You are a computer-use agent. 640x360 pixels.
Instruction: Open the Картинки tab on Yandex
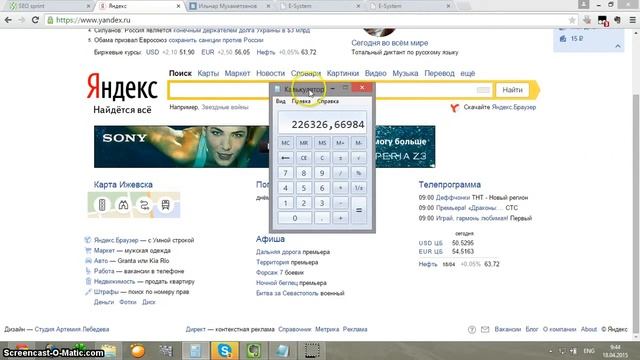click(x=343, y=73)
